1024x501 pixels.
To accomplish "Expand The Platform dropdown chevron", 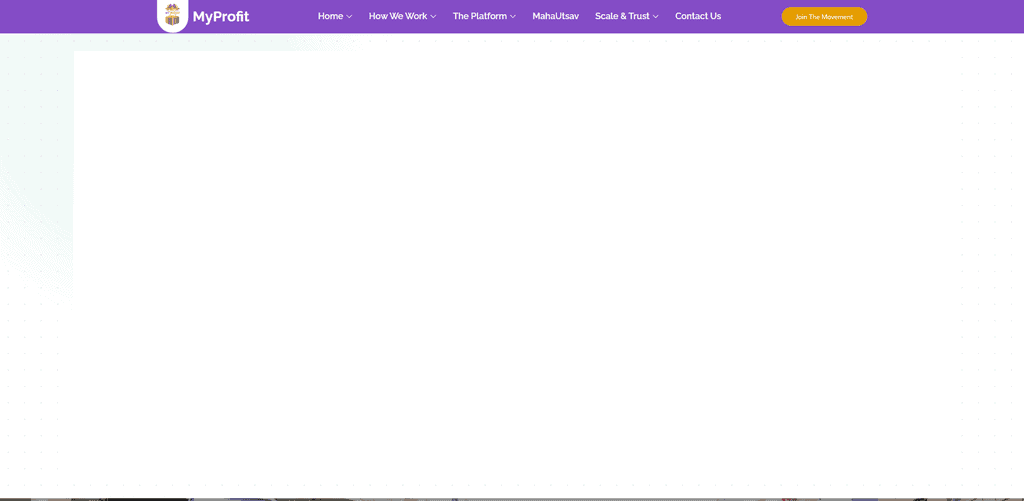I will click(513, 16).
